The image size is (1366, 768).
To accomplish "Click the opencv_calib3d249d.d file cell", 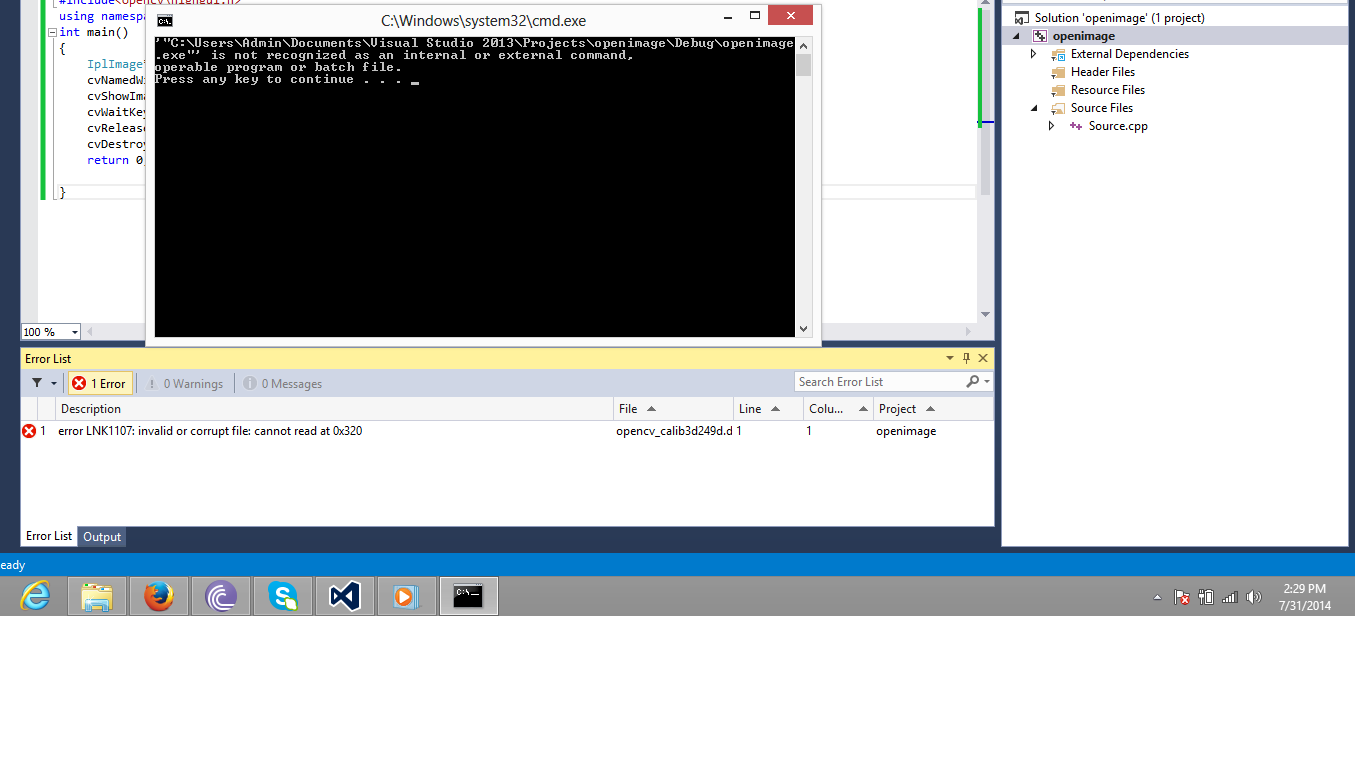I will coord(674,431).
